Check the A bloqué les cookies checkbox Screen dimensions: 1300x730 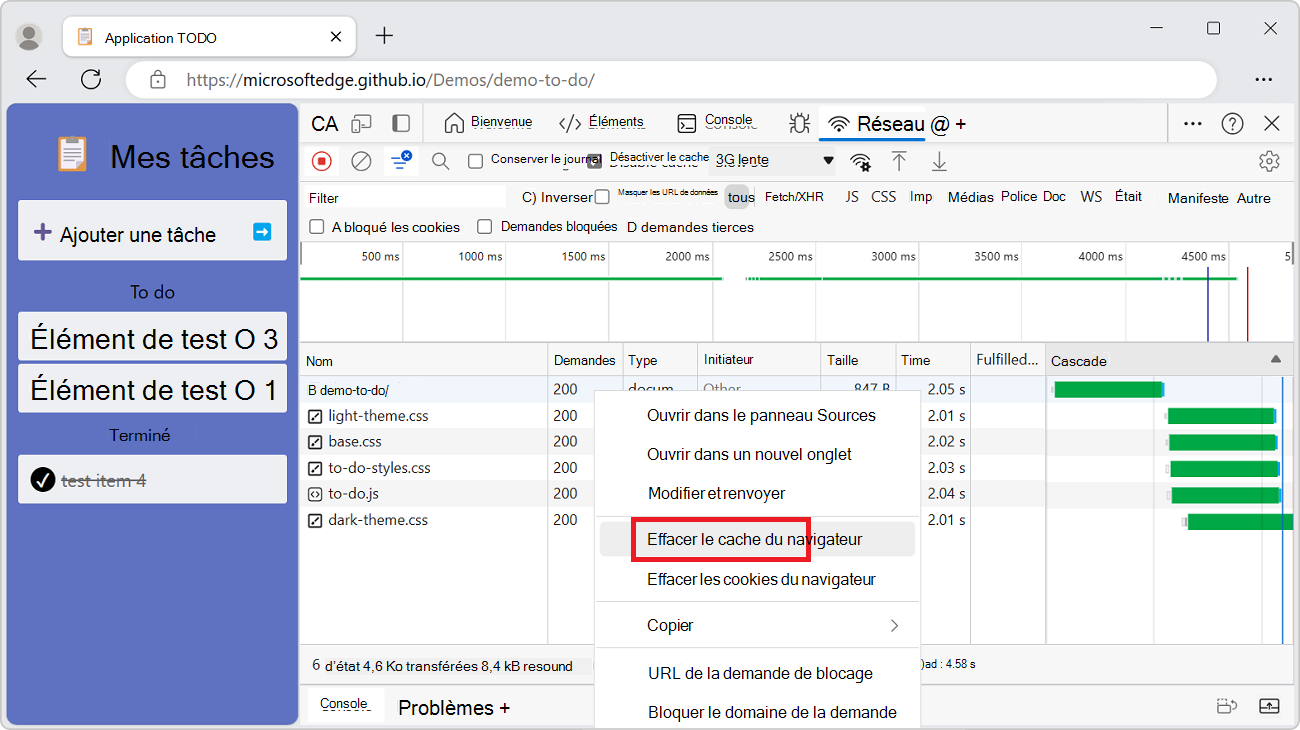coord(317,227)
